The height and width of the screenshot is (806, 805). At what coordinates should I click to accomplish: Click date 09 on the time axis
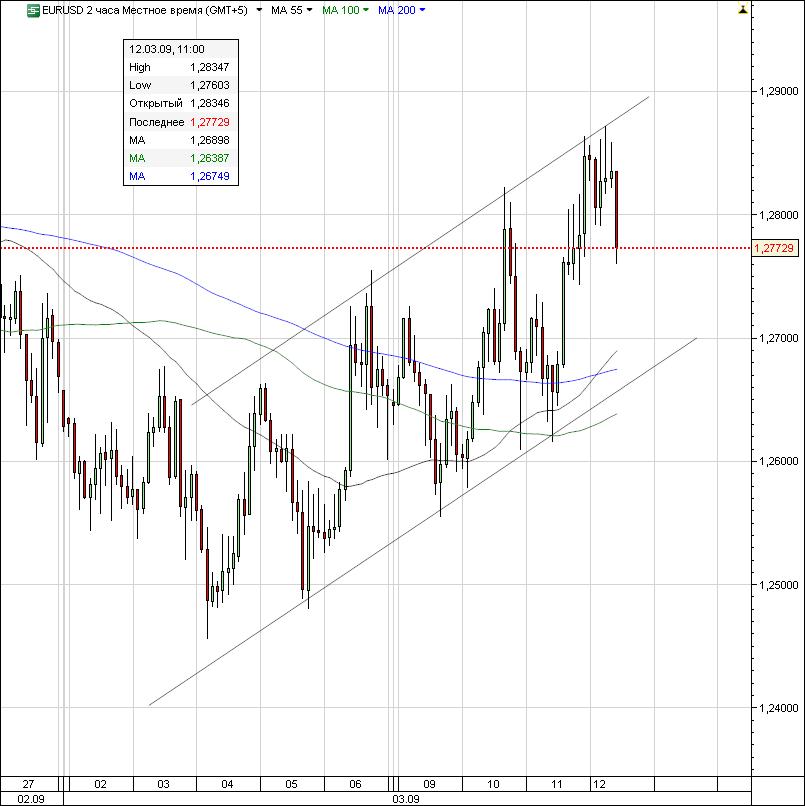(429, 784)
